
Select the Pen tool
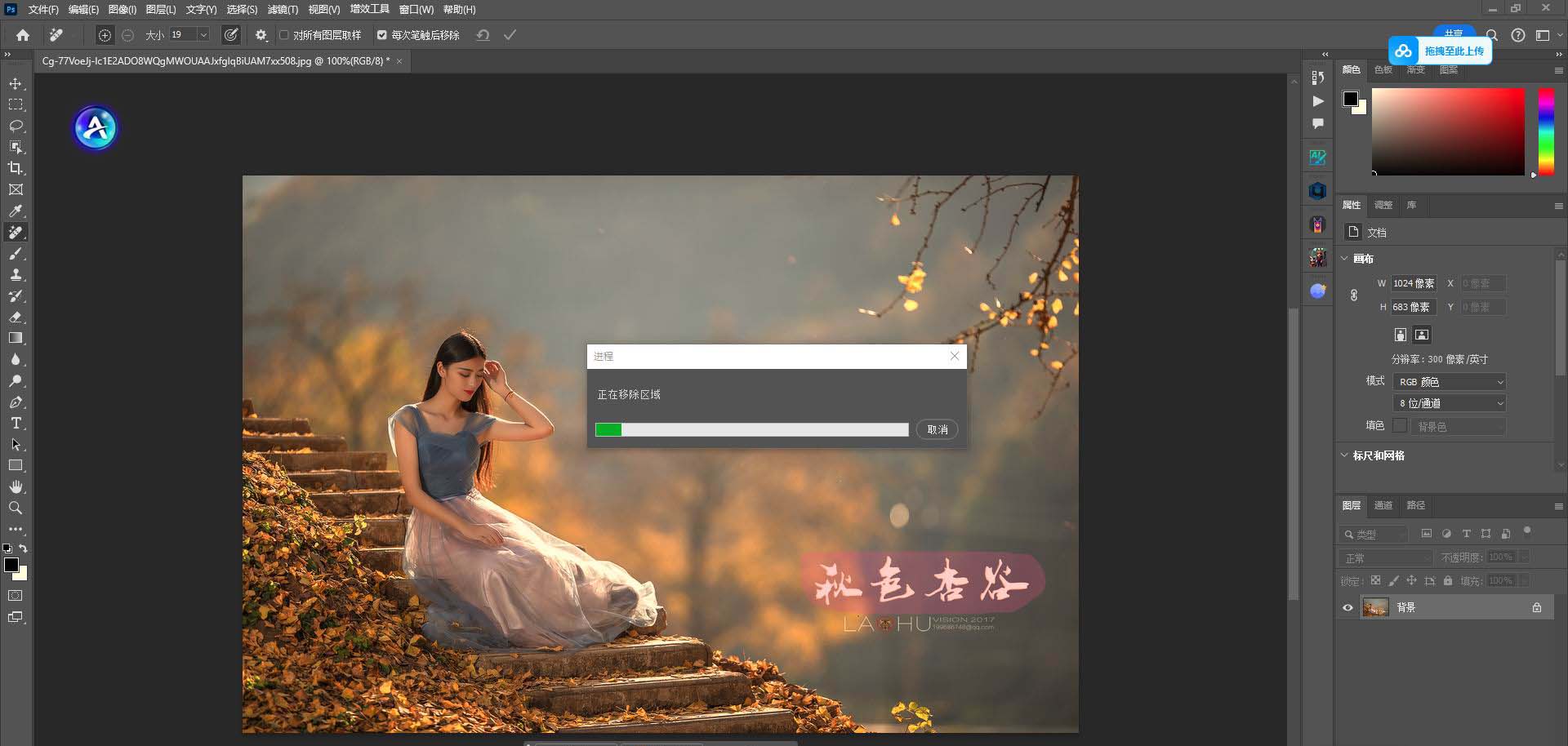pos(16,402)
